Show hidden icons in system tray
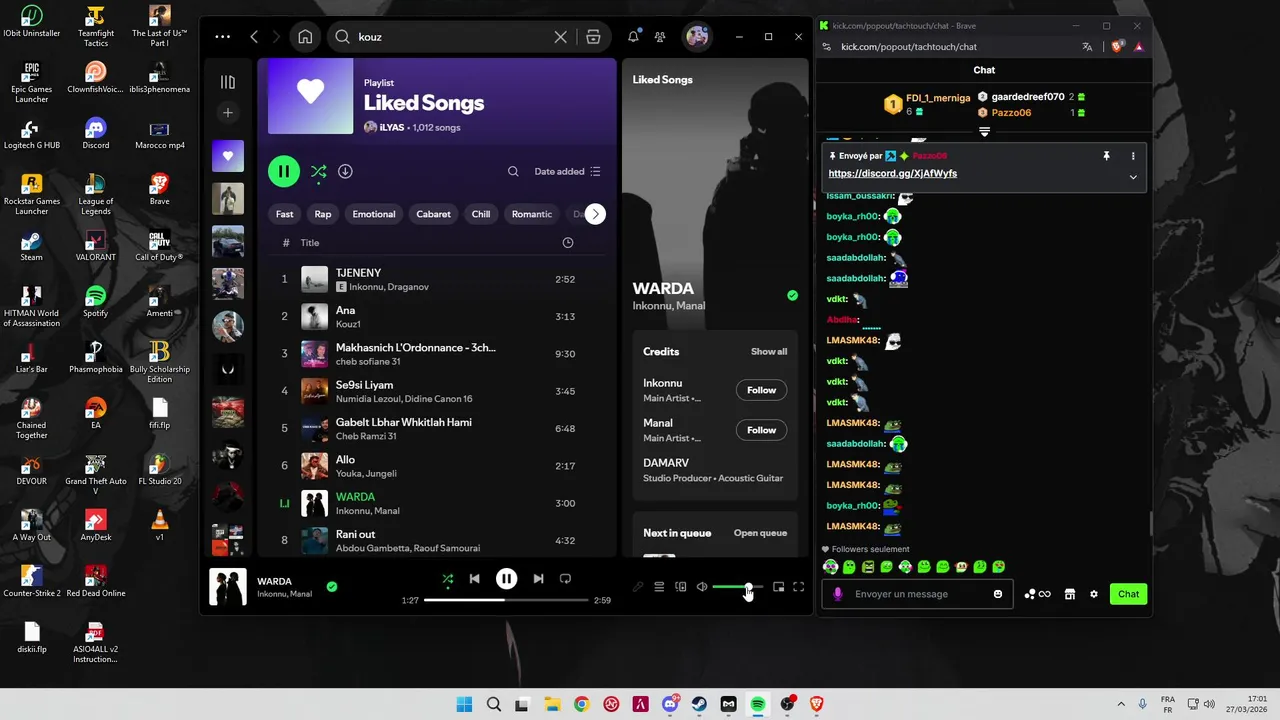1280x720 pixels. [x=1121, y=704]
